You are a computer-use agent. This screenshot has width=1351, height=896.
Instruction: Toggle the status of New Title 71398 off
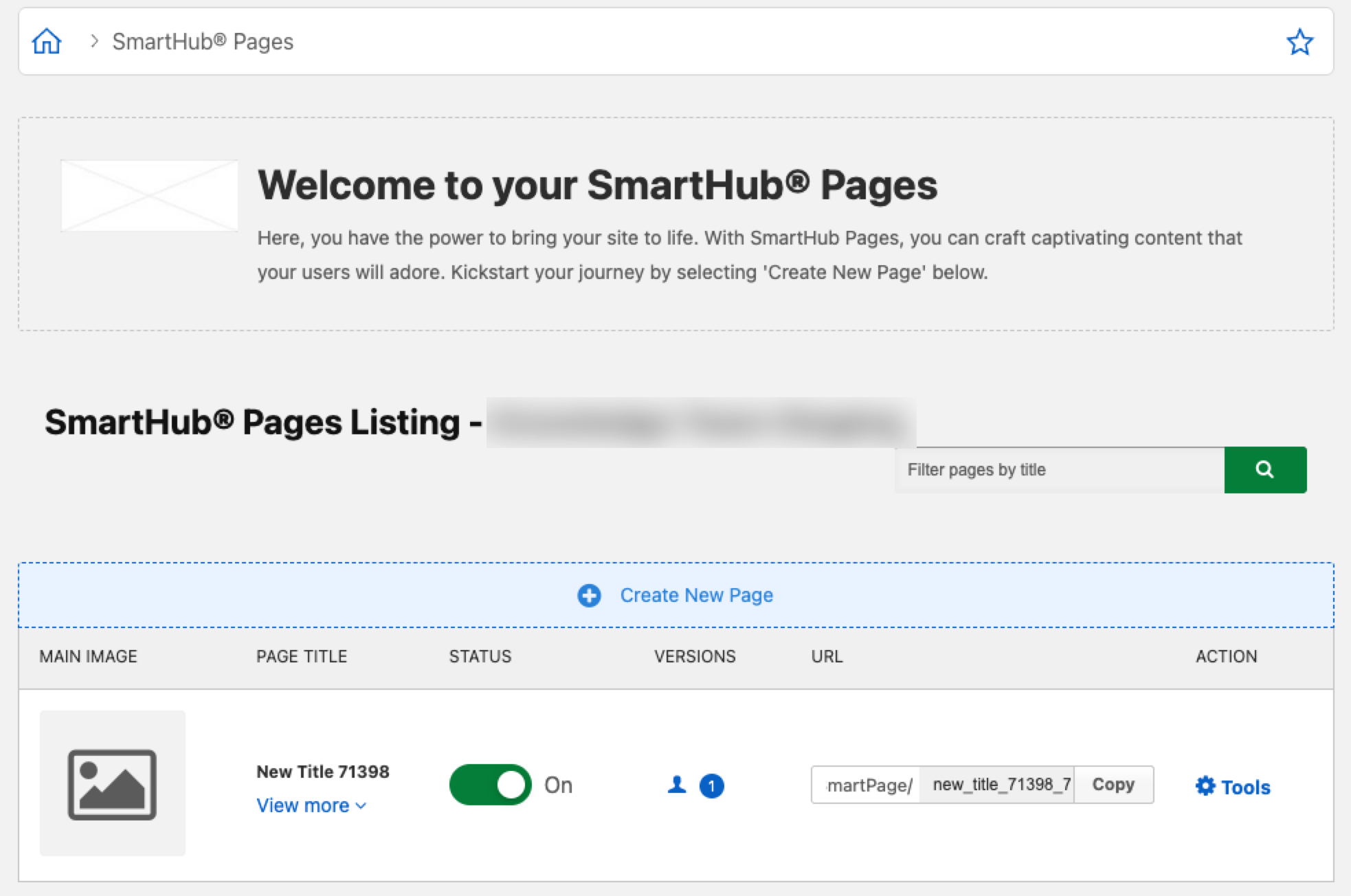tap(489, 784)
